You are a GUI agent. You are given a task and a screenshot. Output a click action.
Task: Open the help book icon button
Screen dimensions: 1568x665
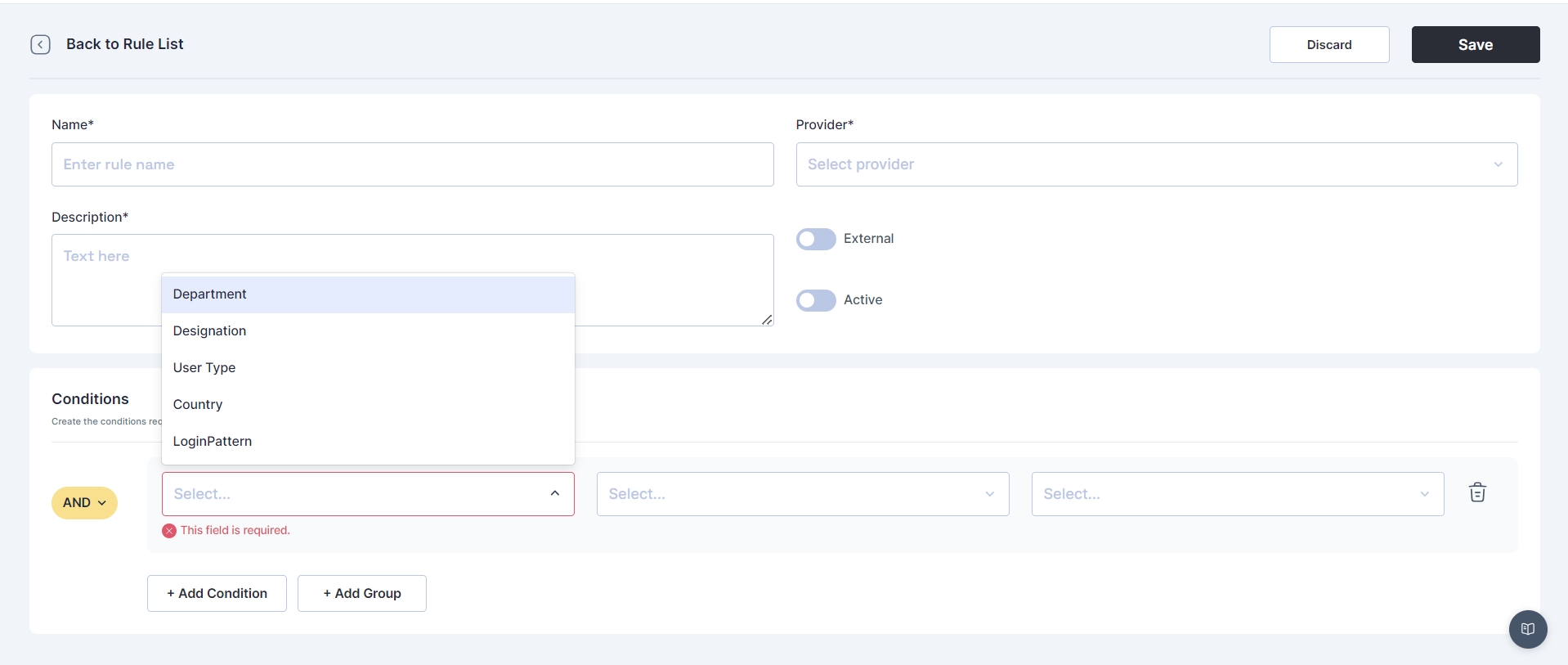point(1527,629)
